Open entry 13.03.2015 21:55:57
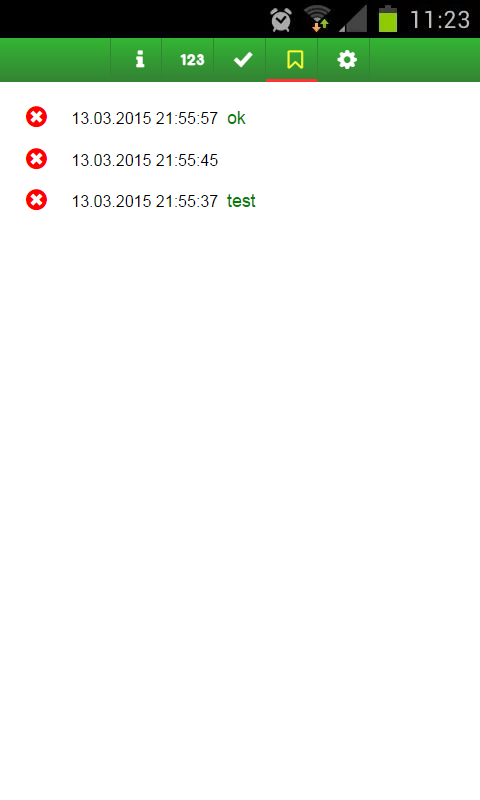 [x=145, y=118]
